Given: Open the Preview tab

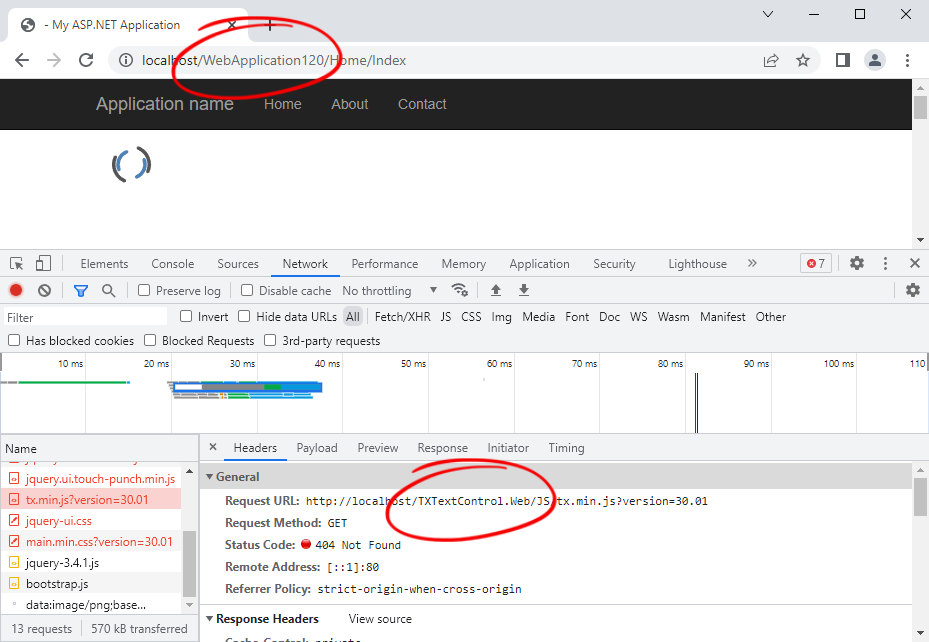Looking at the screenshot, I should coord(377,448).
